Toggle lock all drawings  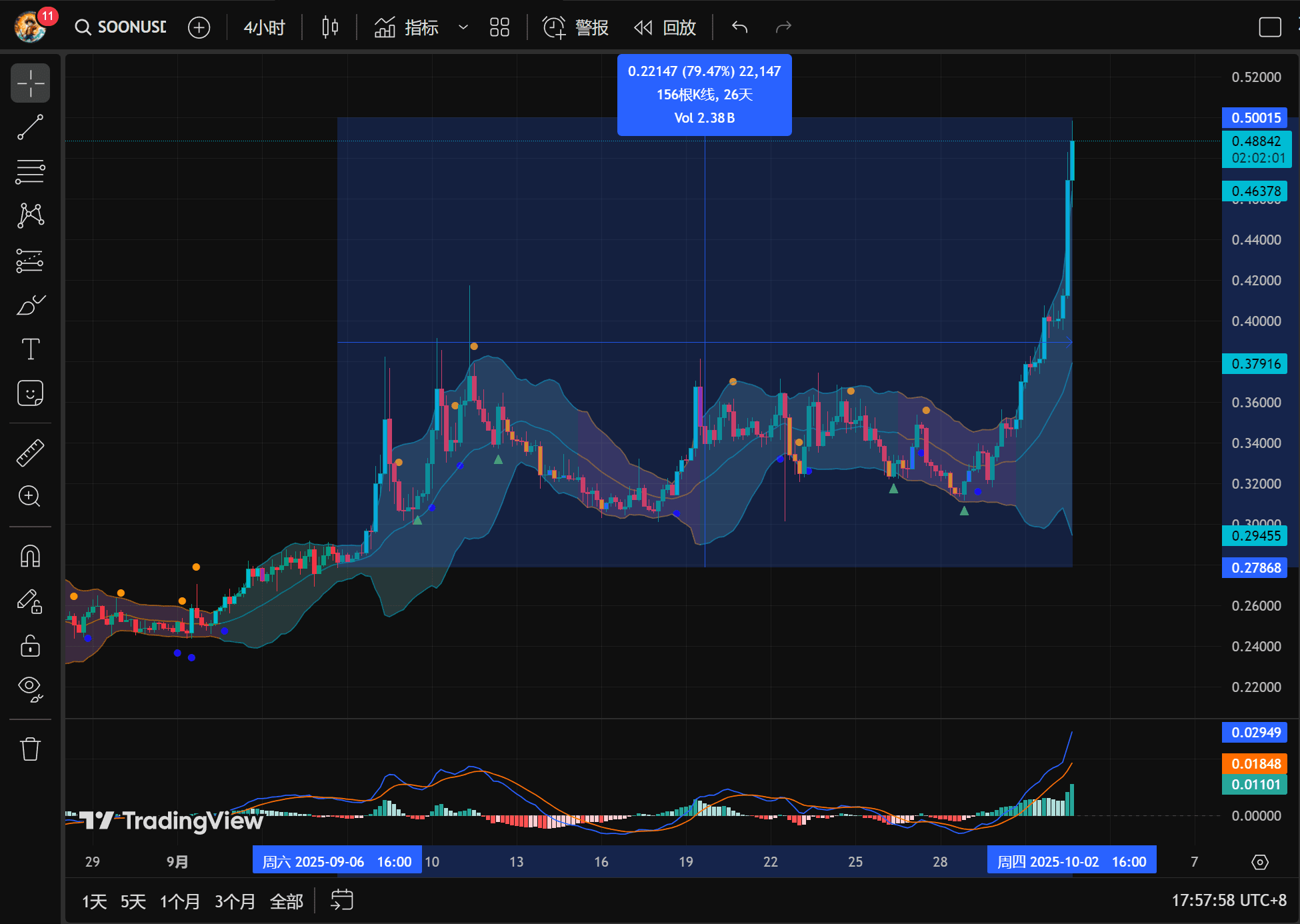tap(30, 646)
